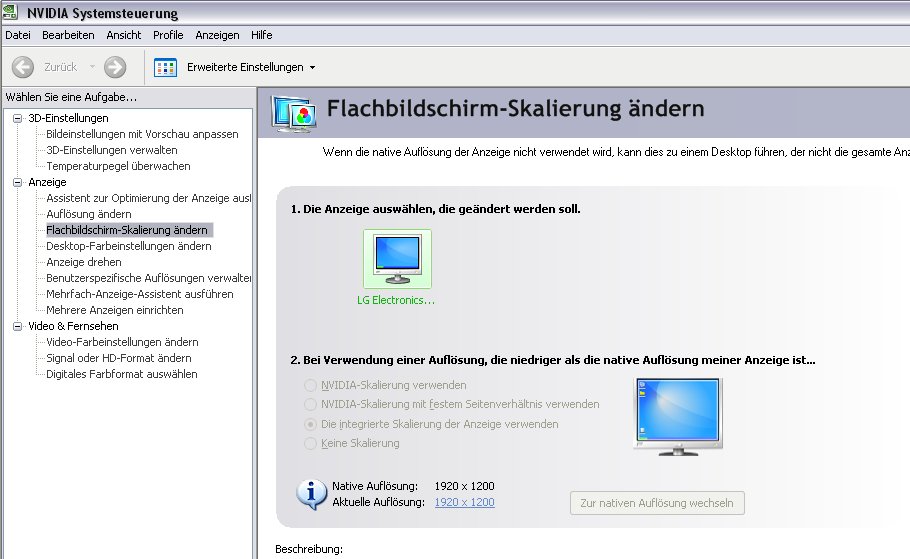Open the Datei menu

click(x=18, y=35)
